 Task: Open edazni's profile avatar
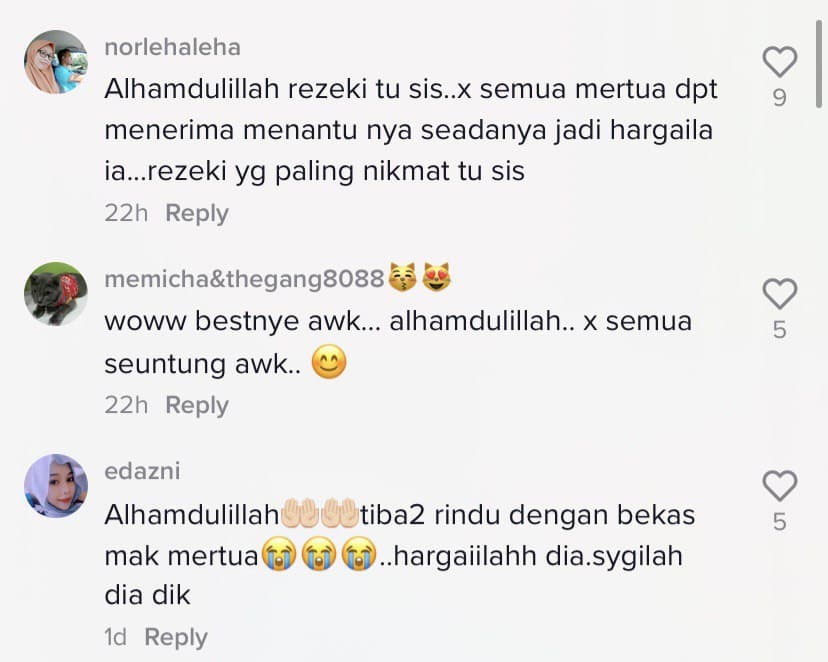click(56, 486)
